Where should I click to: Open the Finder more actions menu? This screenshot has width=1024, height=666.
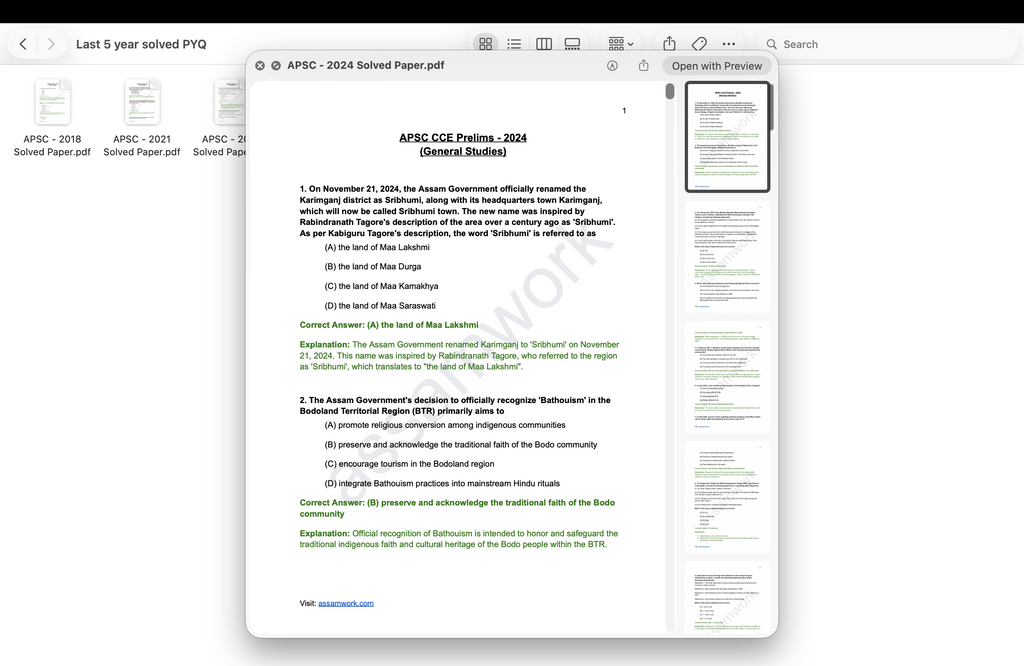pyautogui.click(x=729, y=44)
